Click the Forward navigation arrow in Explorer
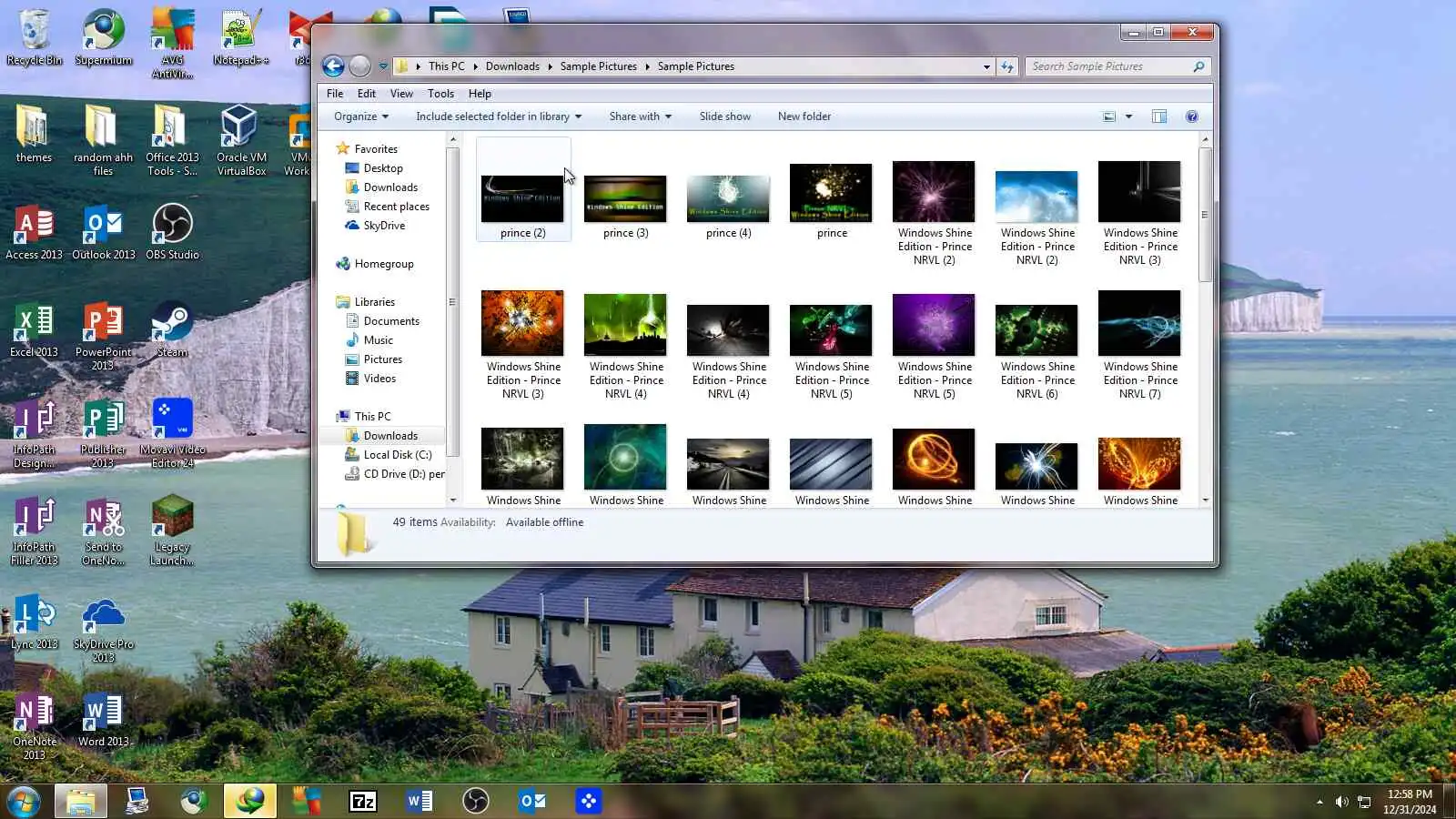Screen dimensions: 1456x819 360,66
